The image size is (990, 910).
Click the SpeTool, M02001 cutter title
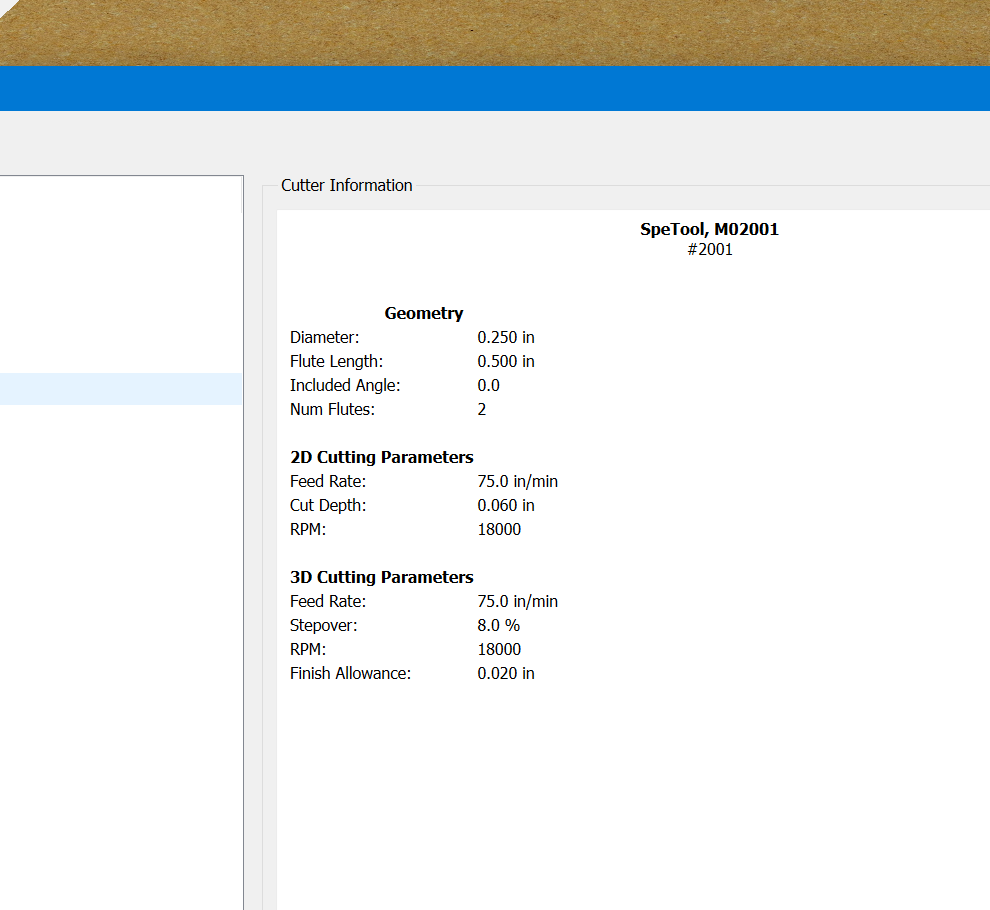(x=709, y=229)
